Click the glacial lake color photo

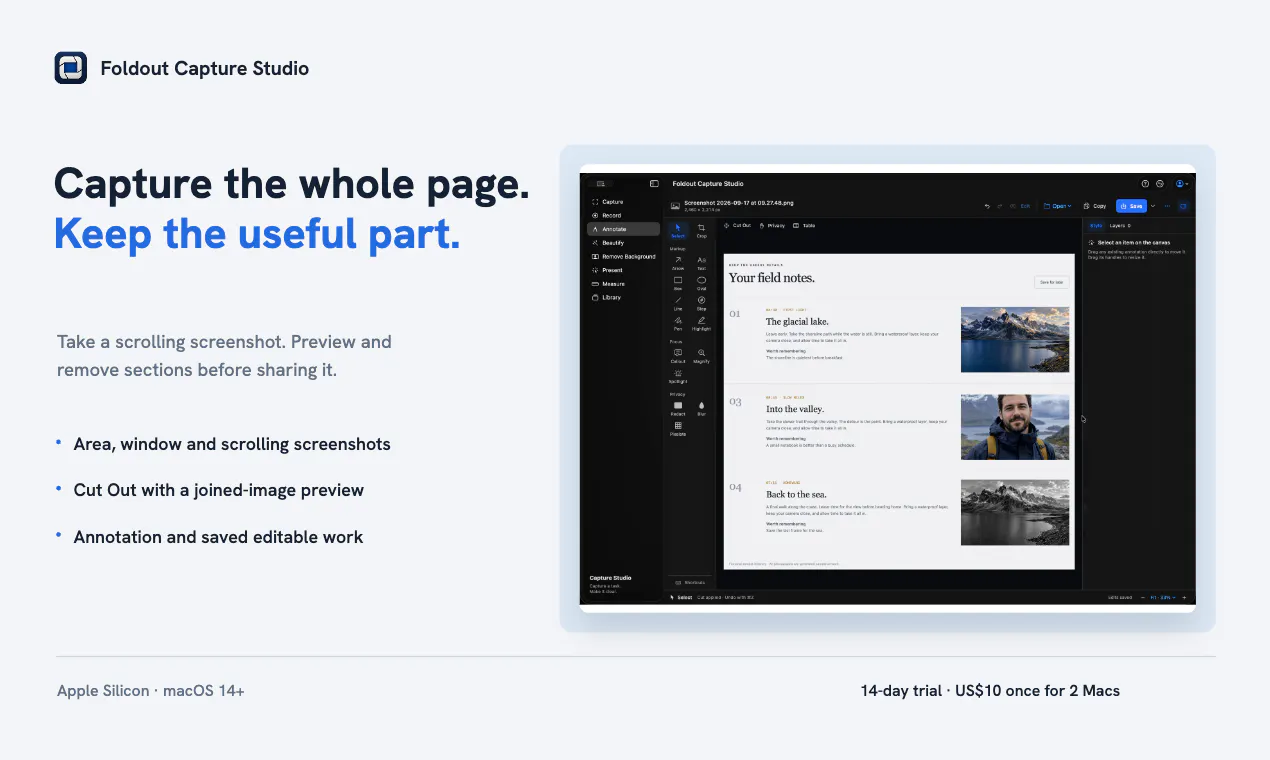click(1015, 339)
